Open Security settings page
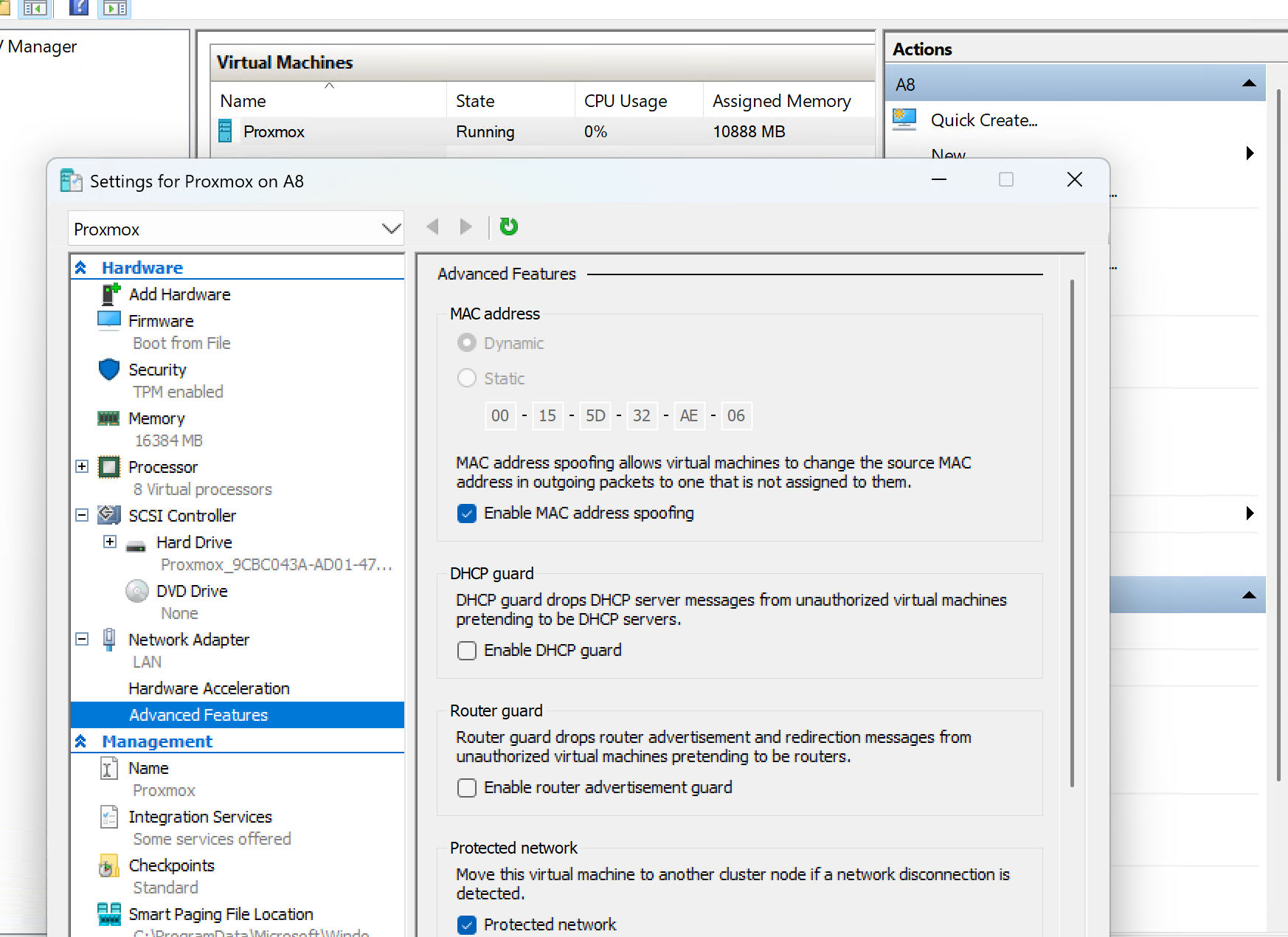 pos(157,370)
